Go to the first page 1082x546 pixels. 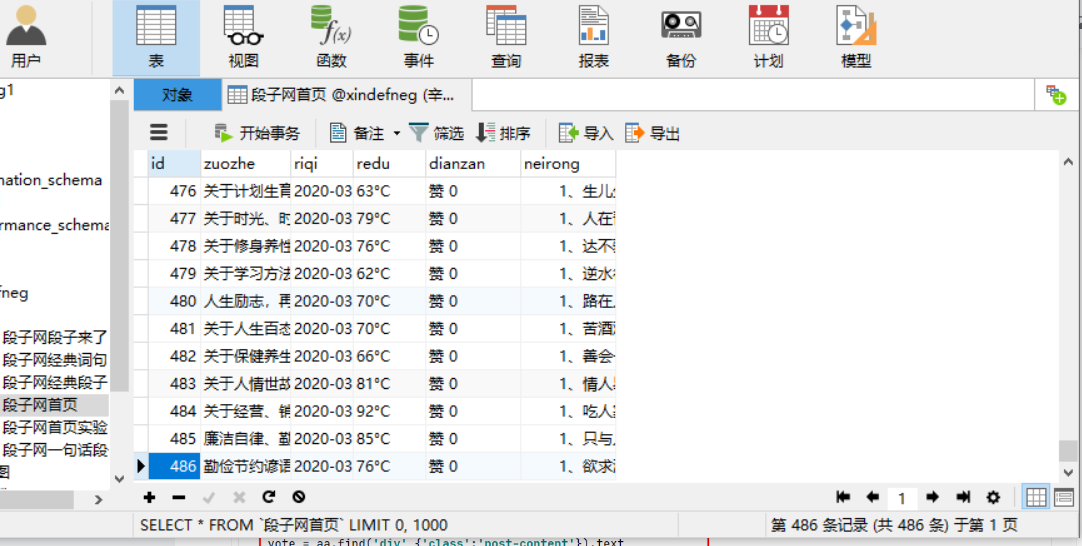pos(842,497)
